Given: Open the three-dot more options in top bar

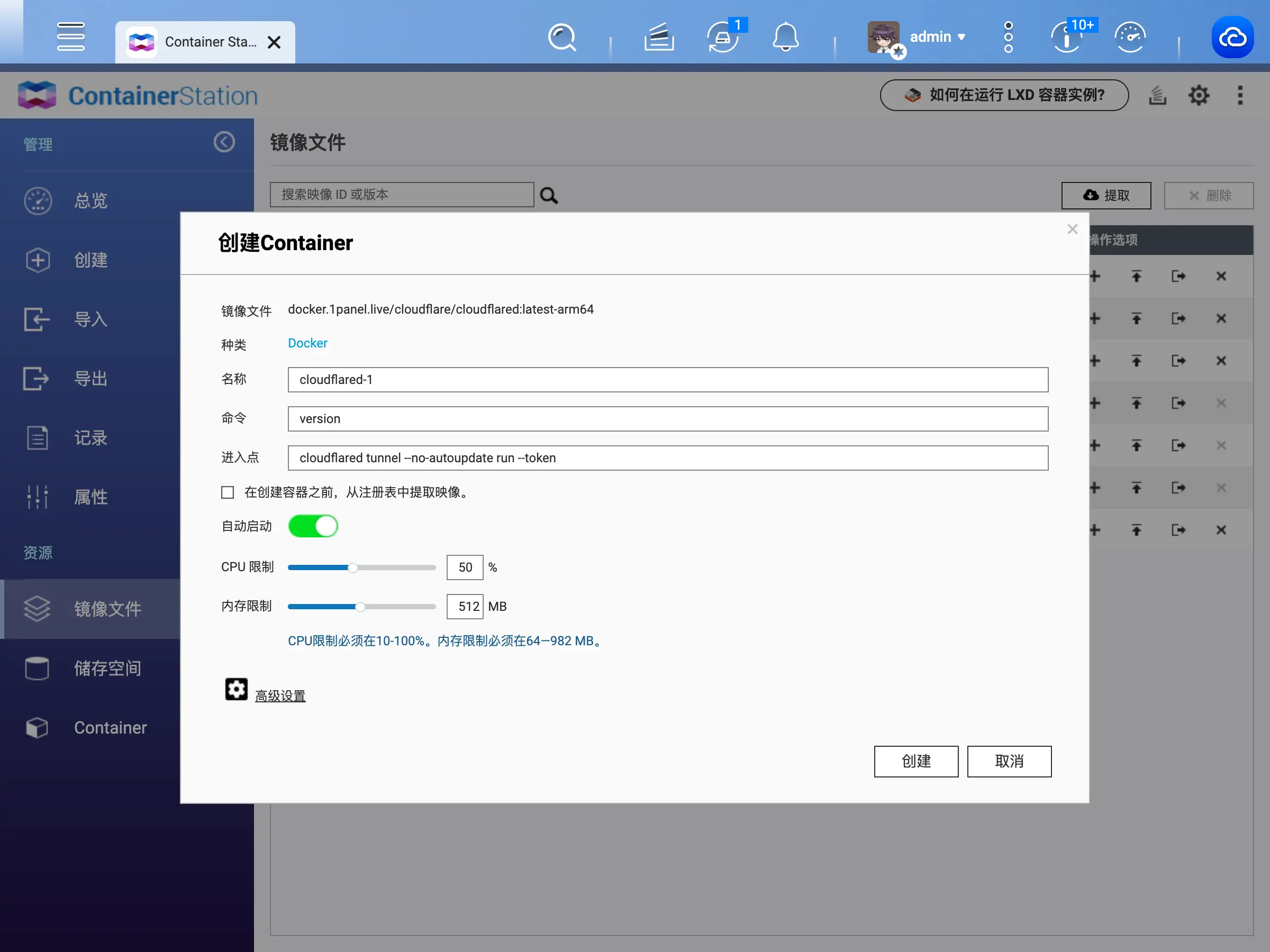Looking at the screenshot, I should (1008, 38).
